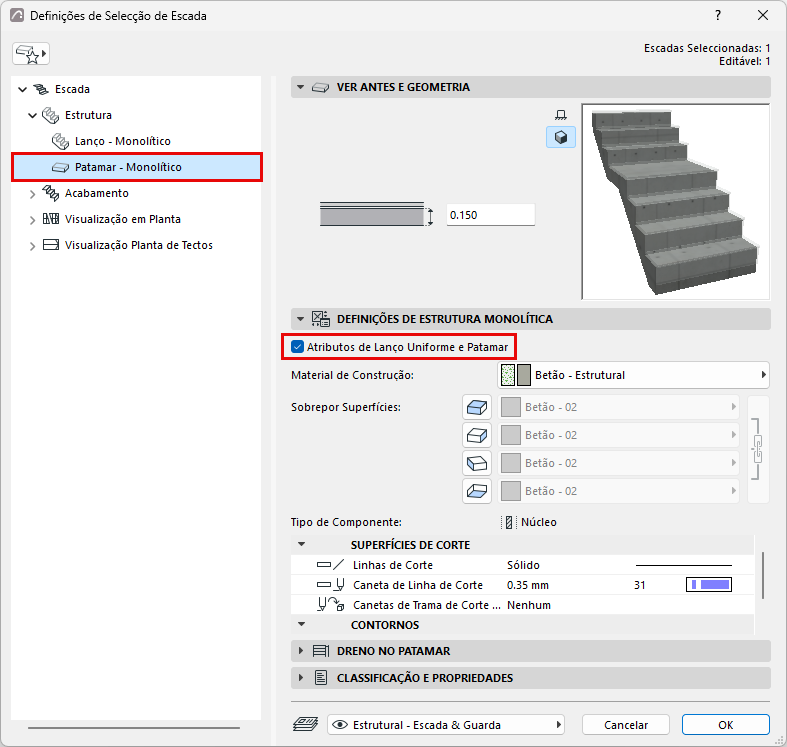Click the top surface override icon

476,407
